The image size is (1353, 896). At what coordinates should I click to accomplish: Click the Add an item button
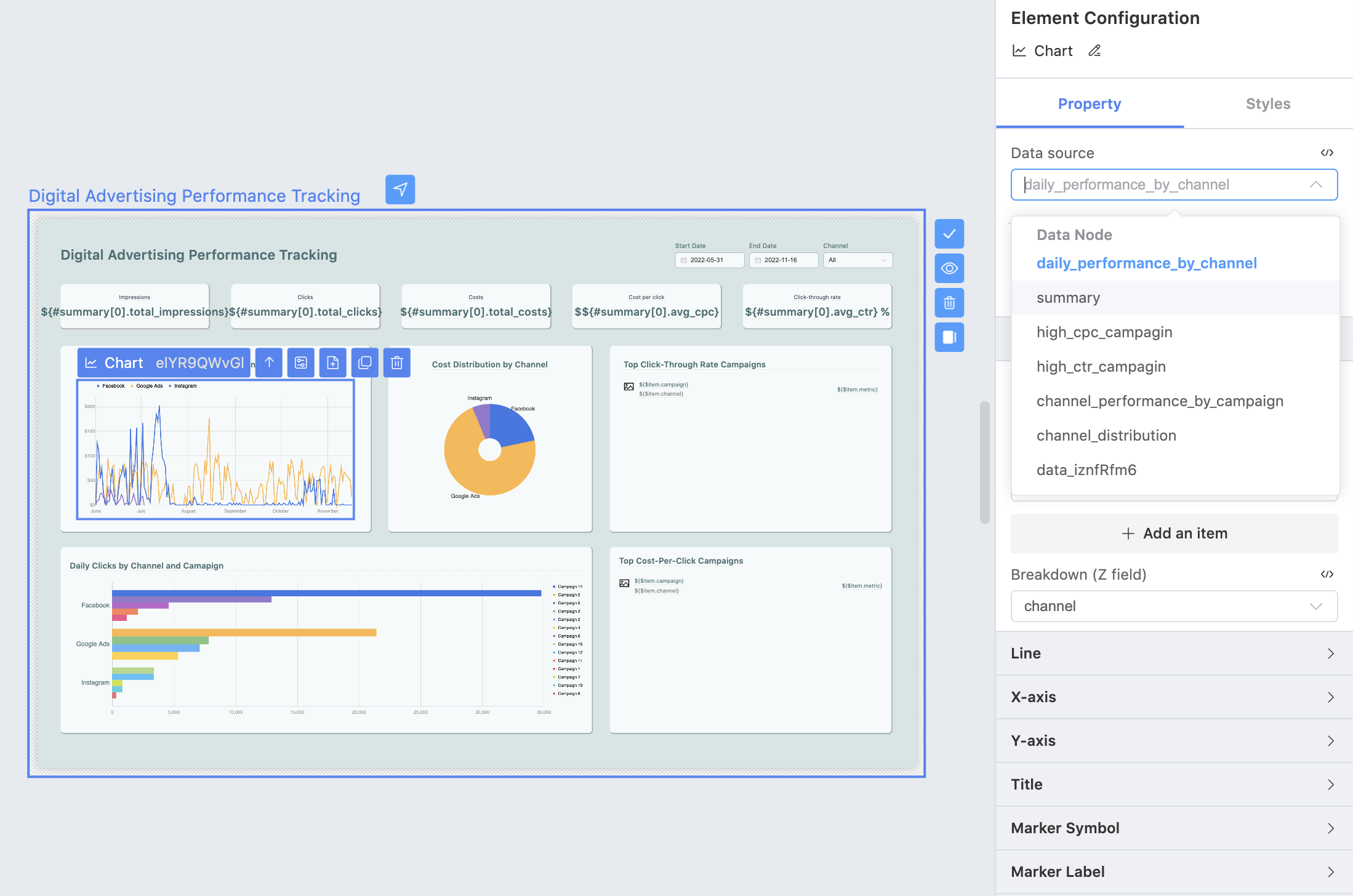click(1174, 534)
